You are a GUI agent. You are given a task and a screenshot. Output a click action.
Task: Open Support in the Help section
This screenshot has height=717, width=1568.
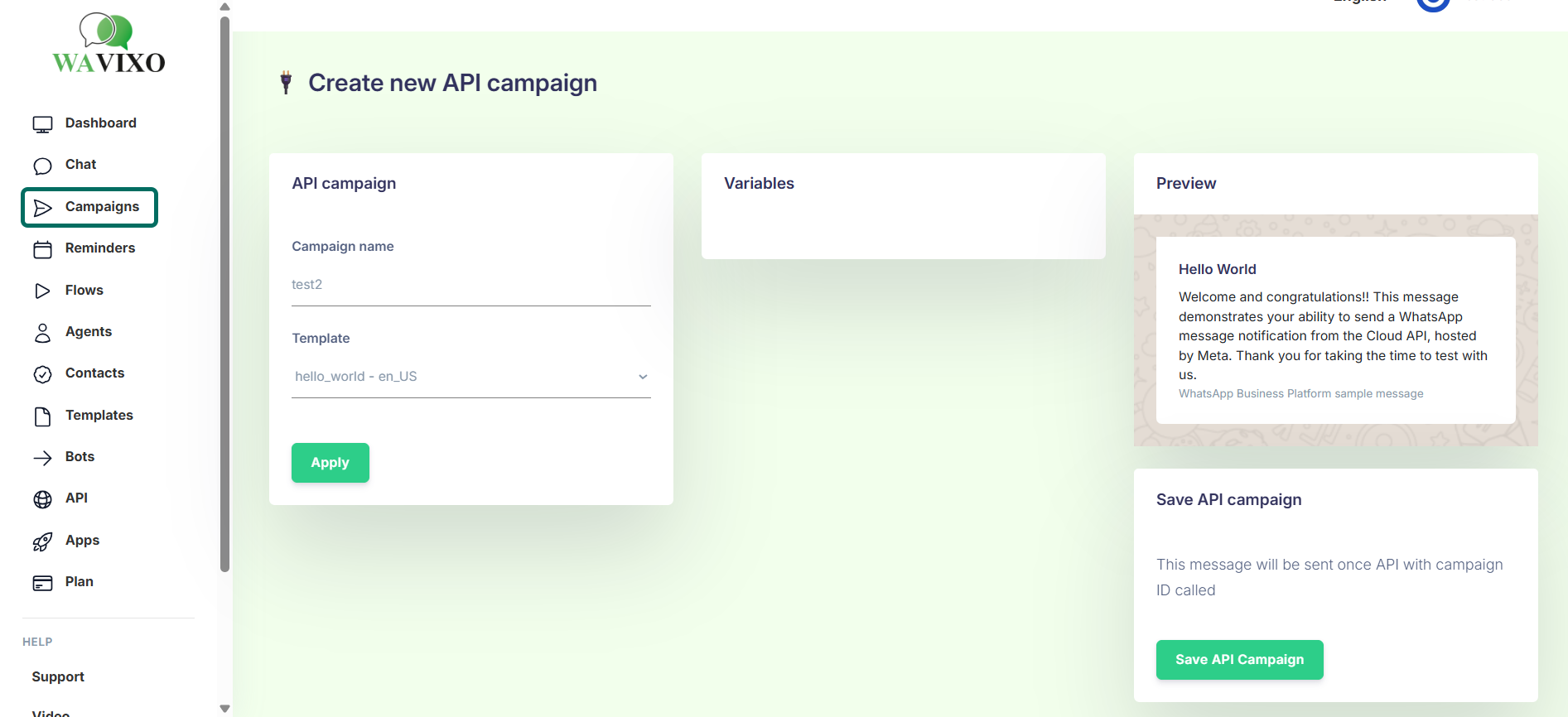click(58, 677)
